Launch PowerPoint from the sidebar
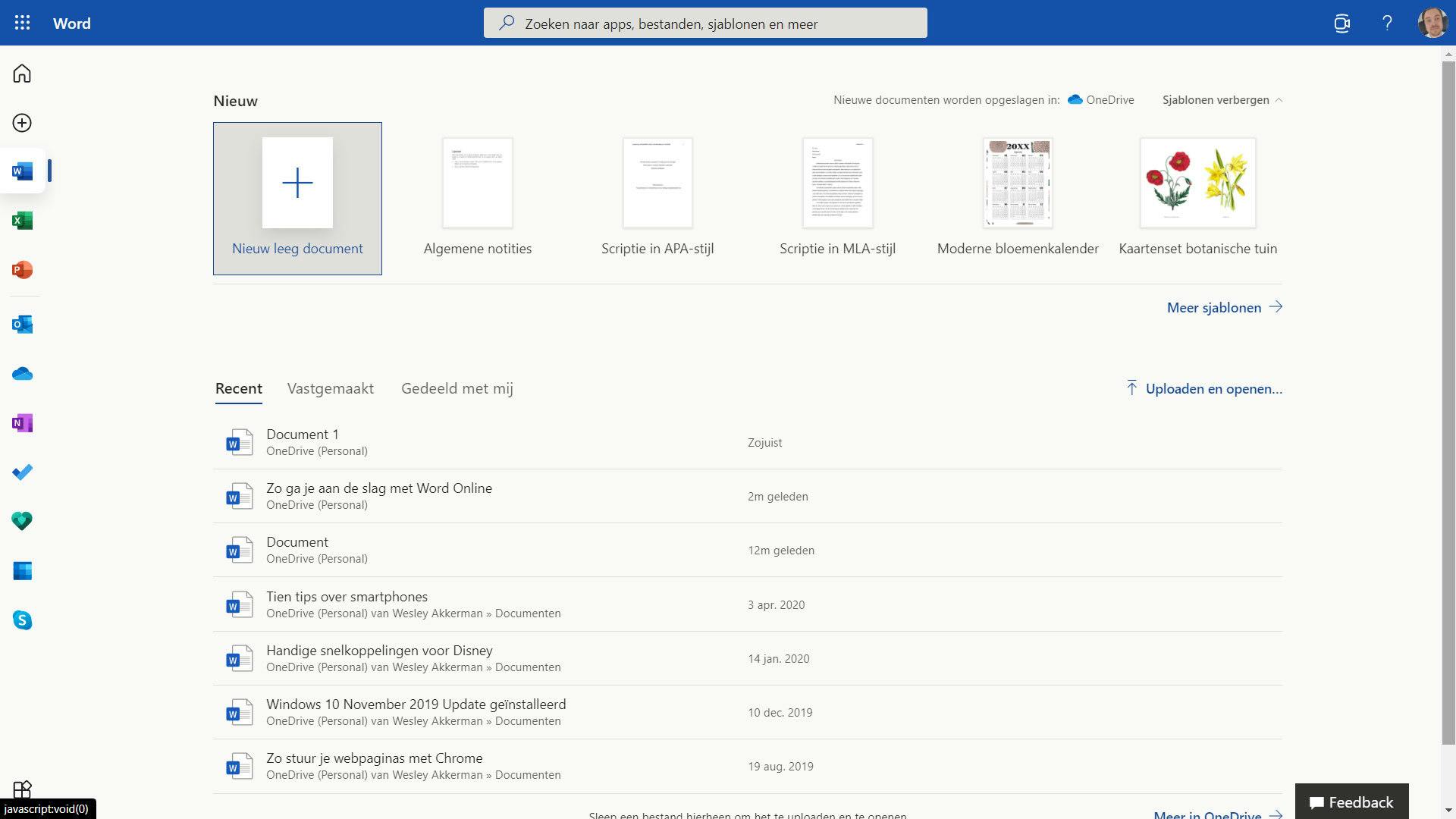The height and width of the screenshot is (819, 1456). point(22,270)
